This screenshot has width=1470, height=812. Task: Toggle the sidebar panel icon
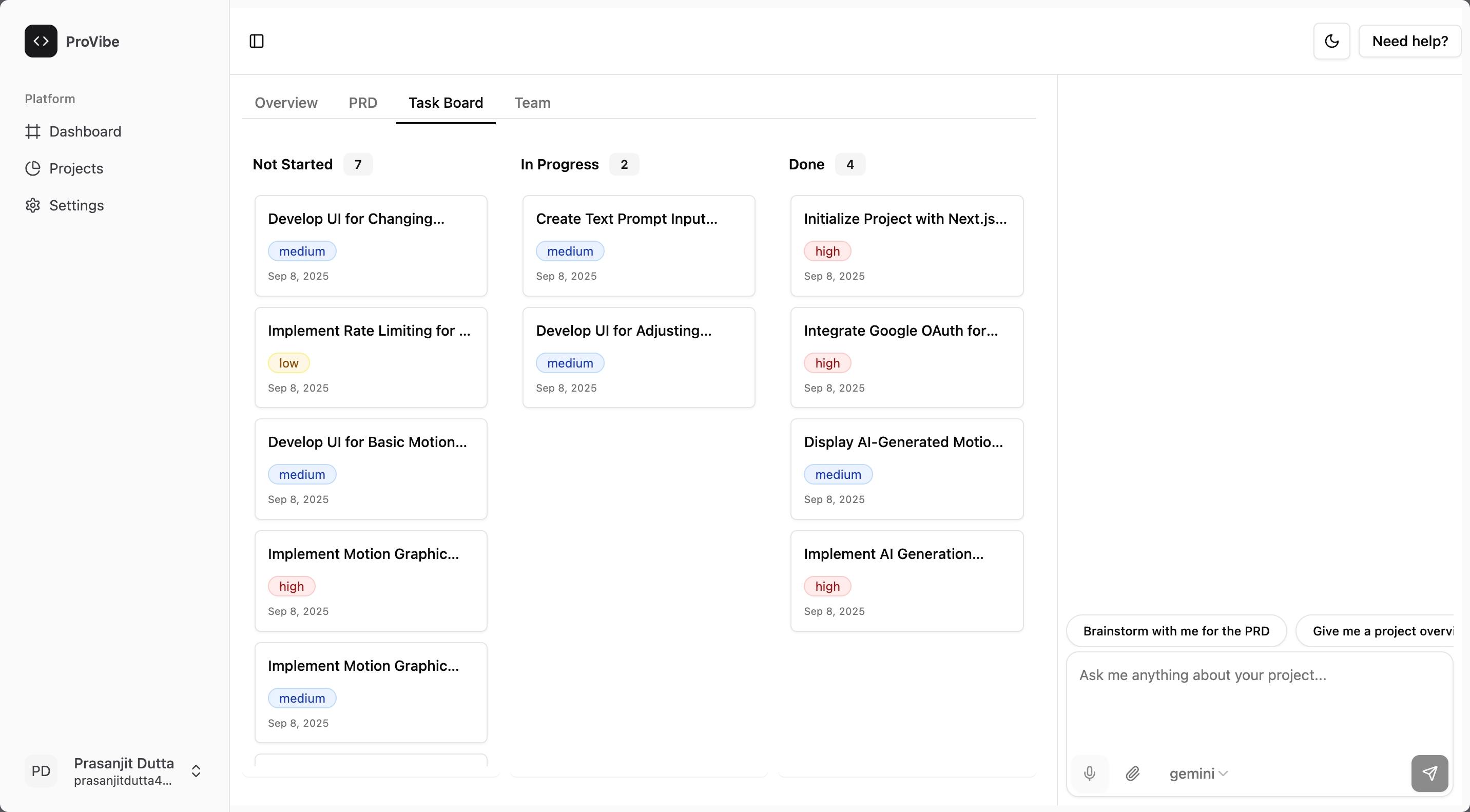tap(257, 41)
